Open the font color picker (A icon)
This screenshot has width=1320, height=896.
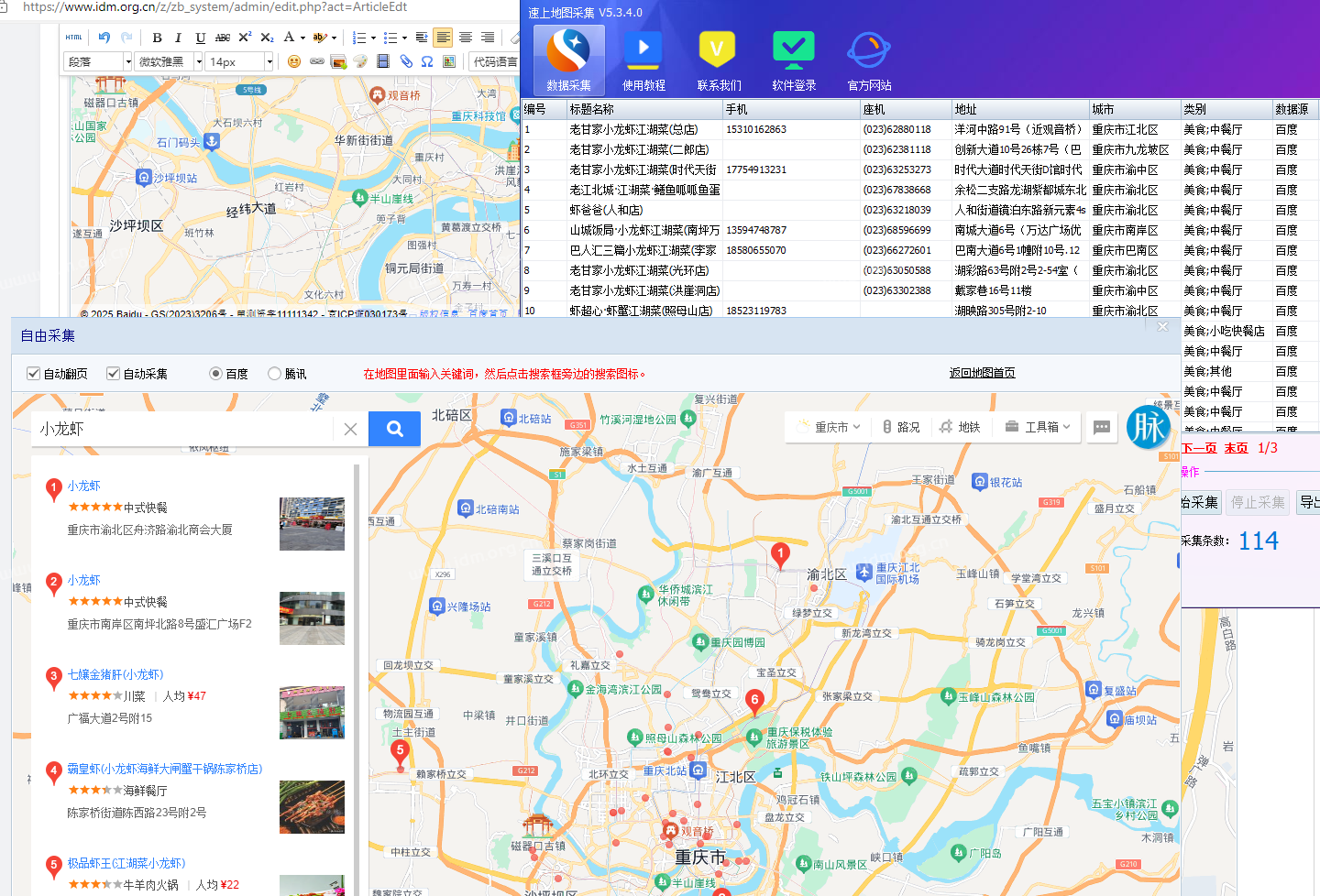(x=289, y=38)
